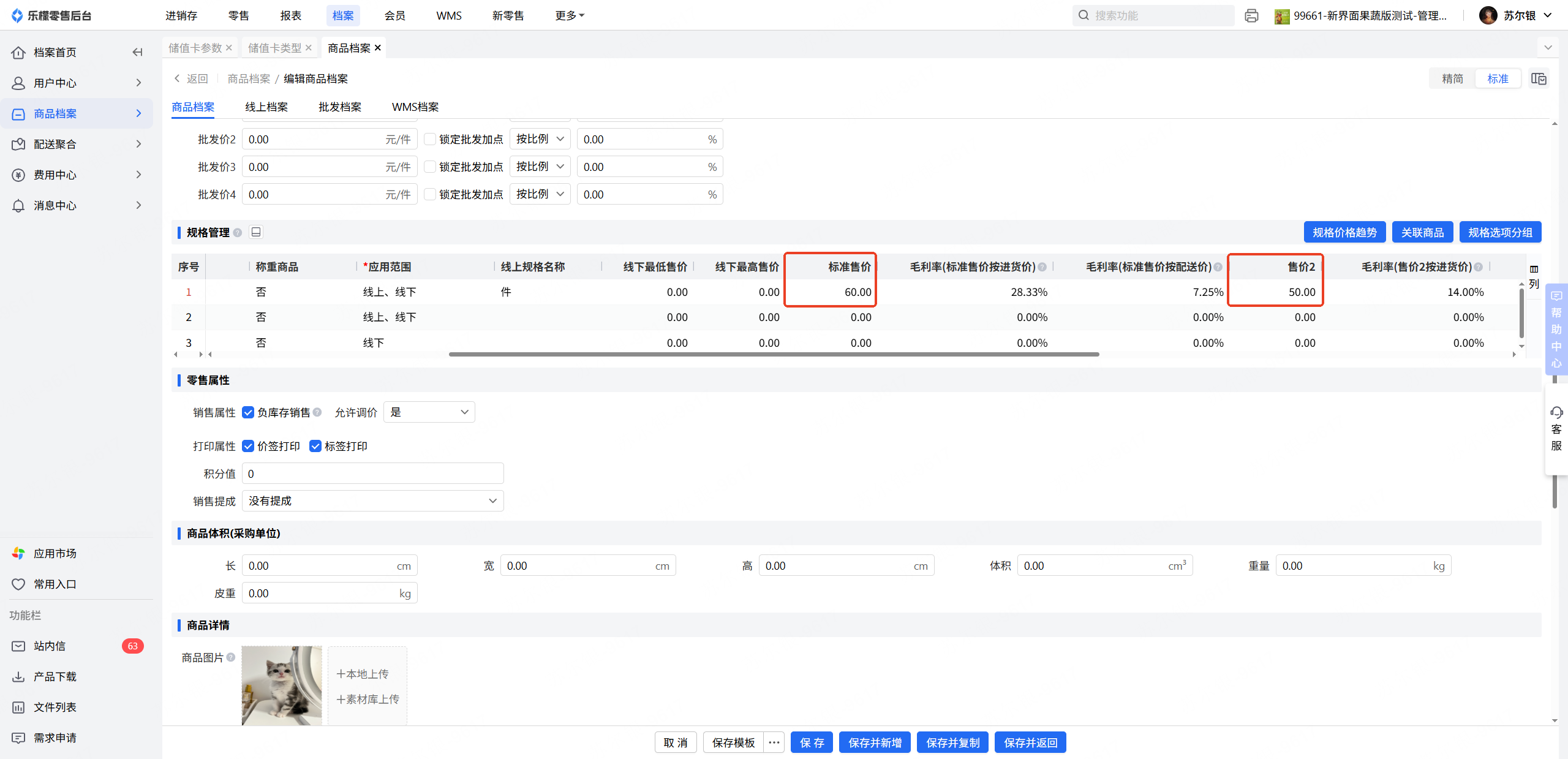The height and width of the screenshot is (759, 1568).
Task: Open the 报表 top menu
Action: click(x=290, y=15)
